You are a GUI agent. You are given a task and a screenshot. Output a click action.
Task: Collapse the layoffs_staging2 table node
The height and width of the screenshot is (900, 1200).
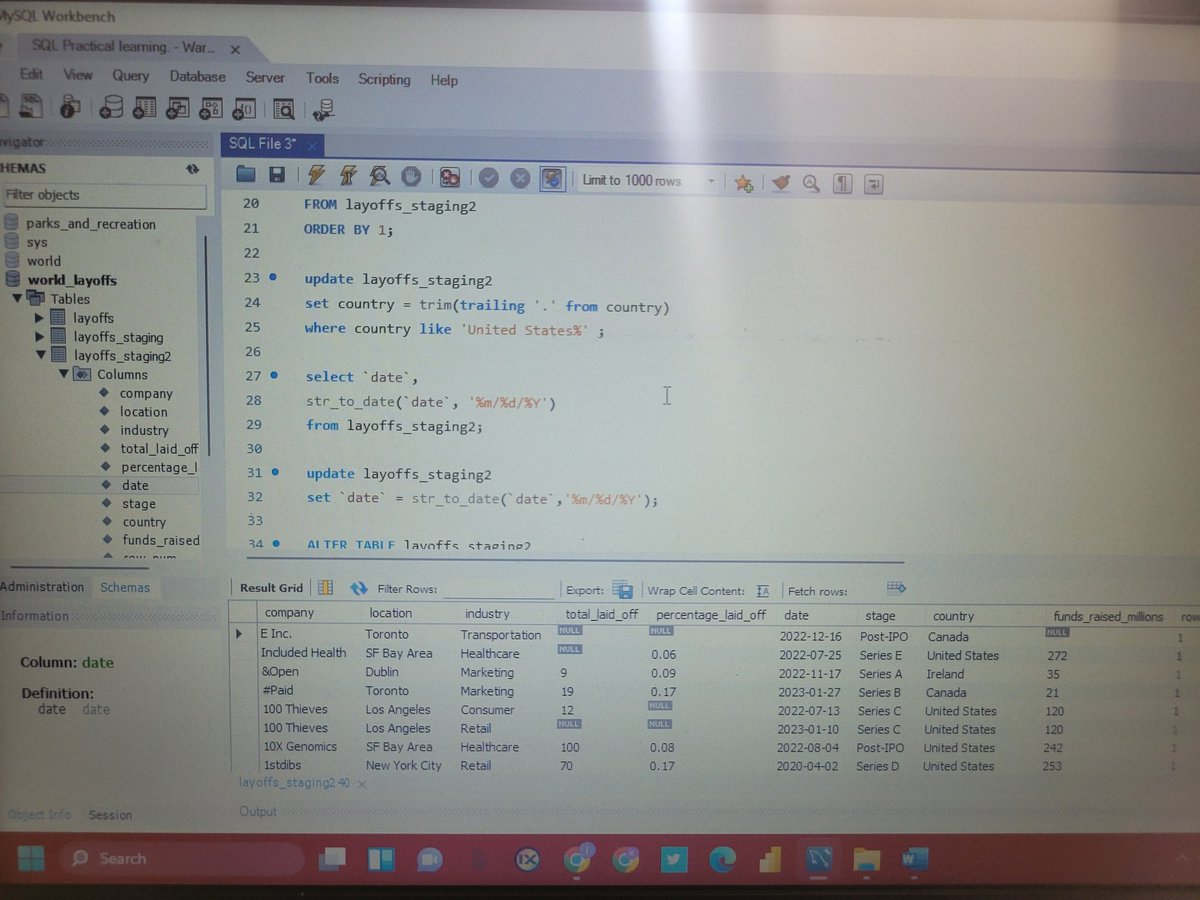point(40,355)
